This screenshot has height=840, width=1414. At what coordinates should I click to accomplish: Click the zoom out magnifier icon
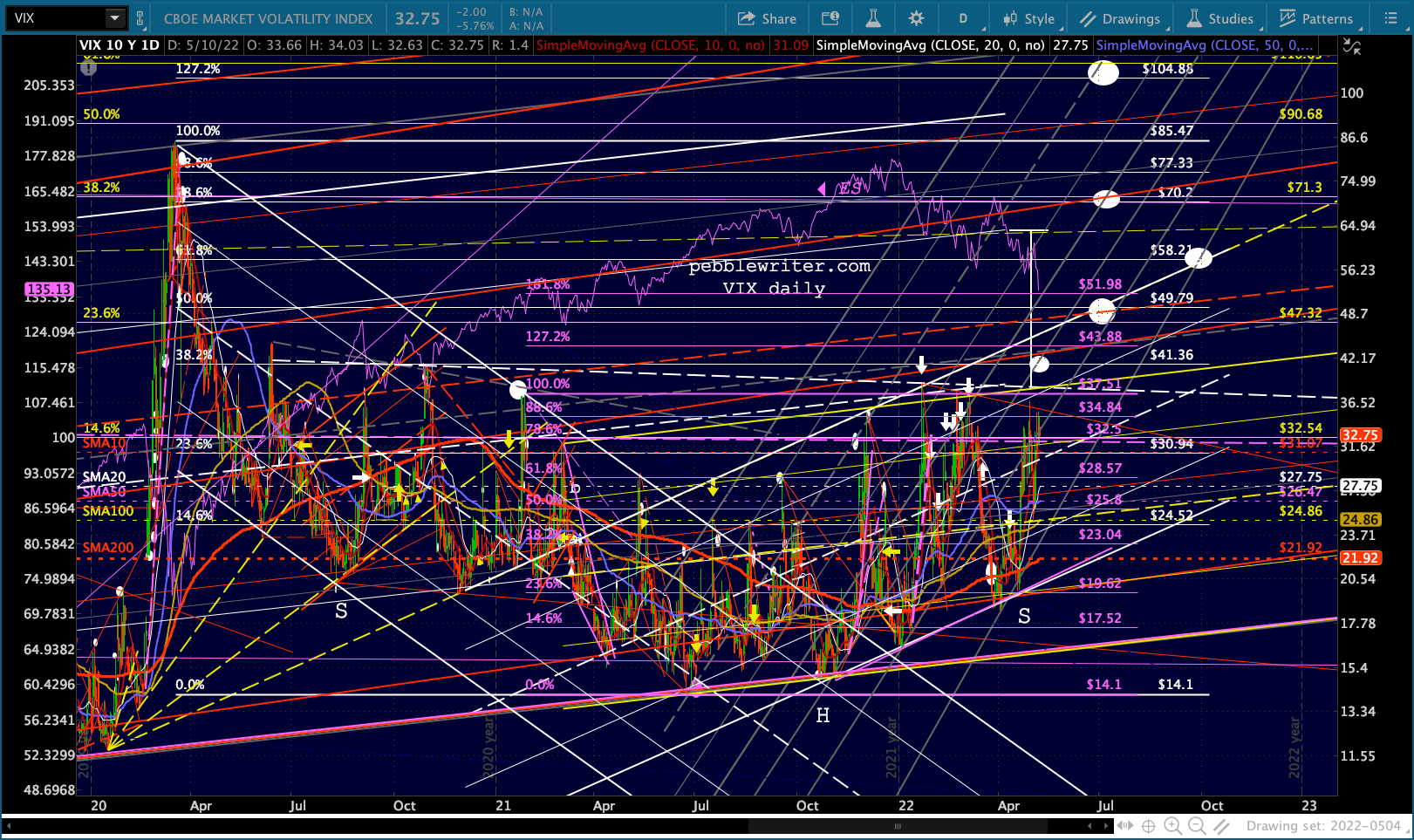pos(1197,826)
